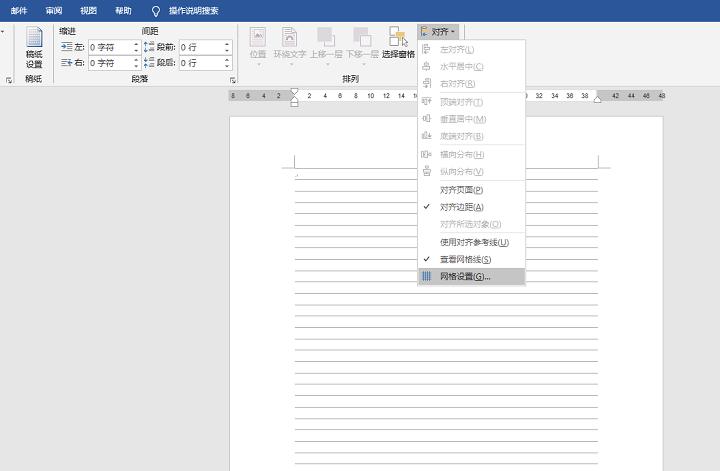Click the 缩进 heading label
The image size is (720, 471).
[68, 31]
